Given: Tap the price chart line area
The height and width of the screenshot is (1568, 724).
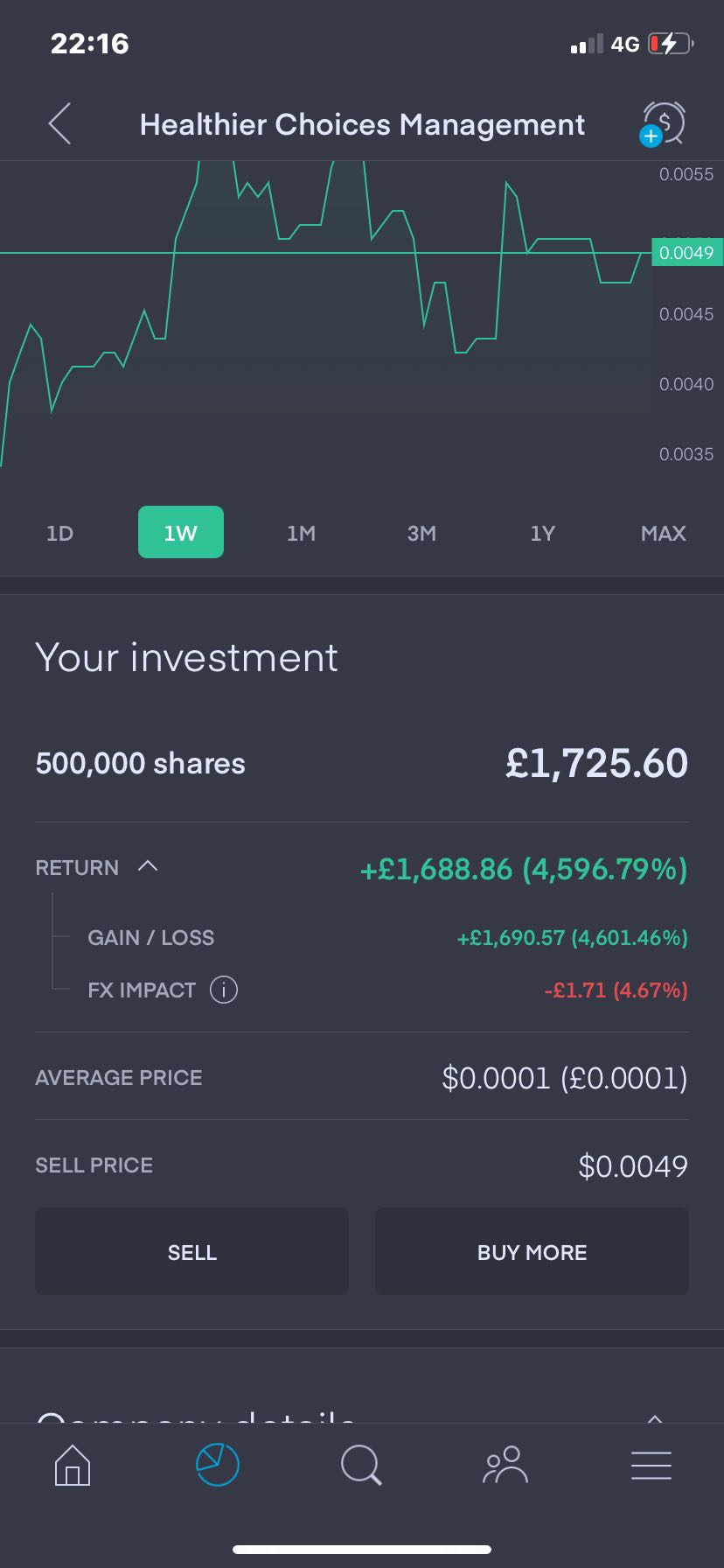Looking at the screenshot, I should [x=325, y=315].
